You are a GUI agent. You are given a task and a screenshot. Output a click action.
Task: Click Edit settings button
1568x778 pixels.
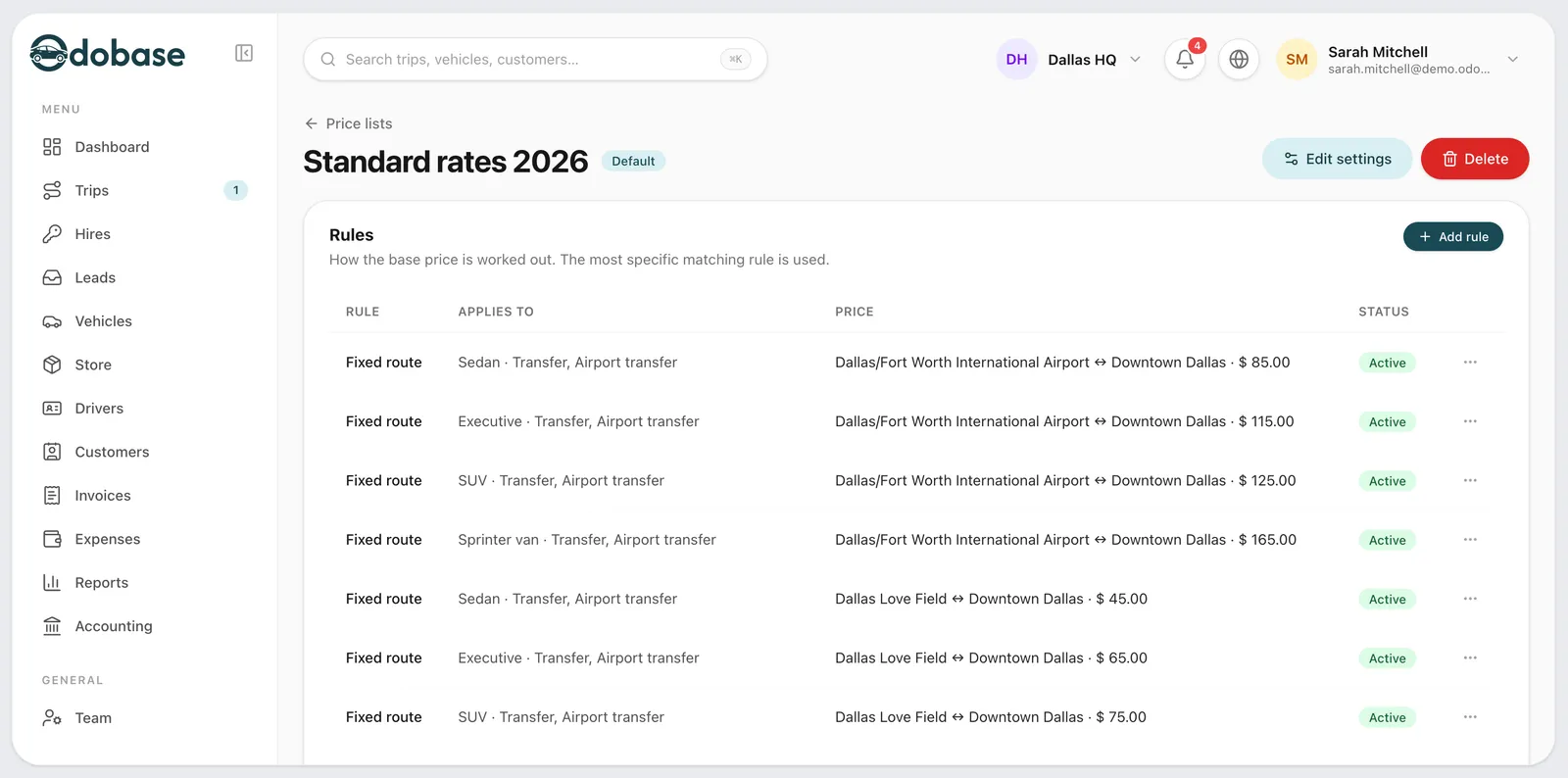(1337, 159)
